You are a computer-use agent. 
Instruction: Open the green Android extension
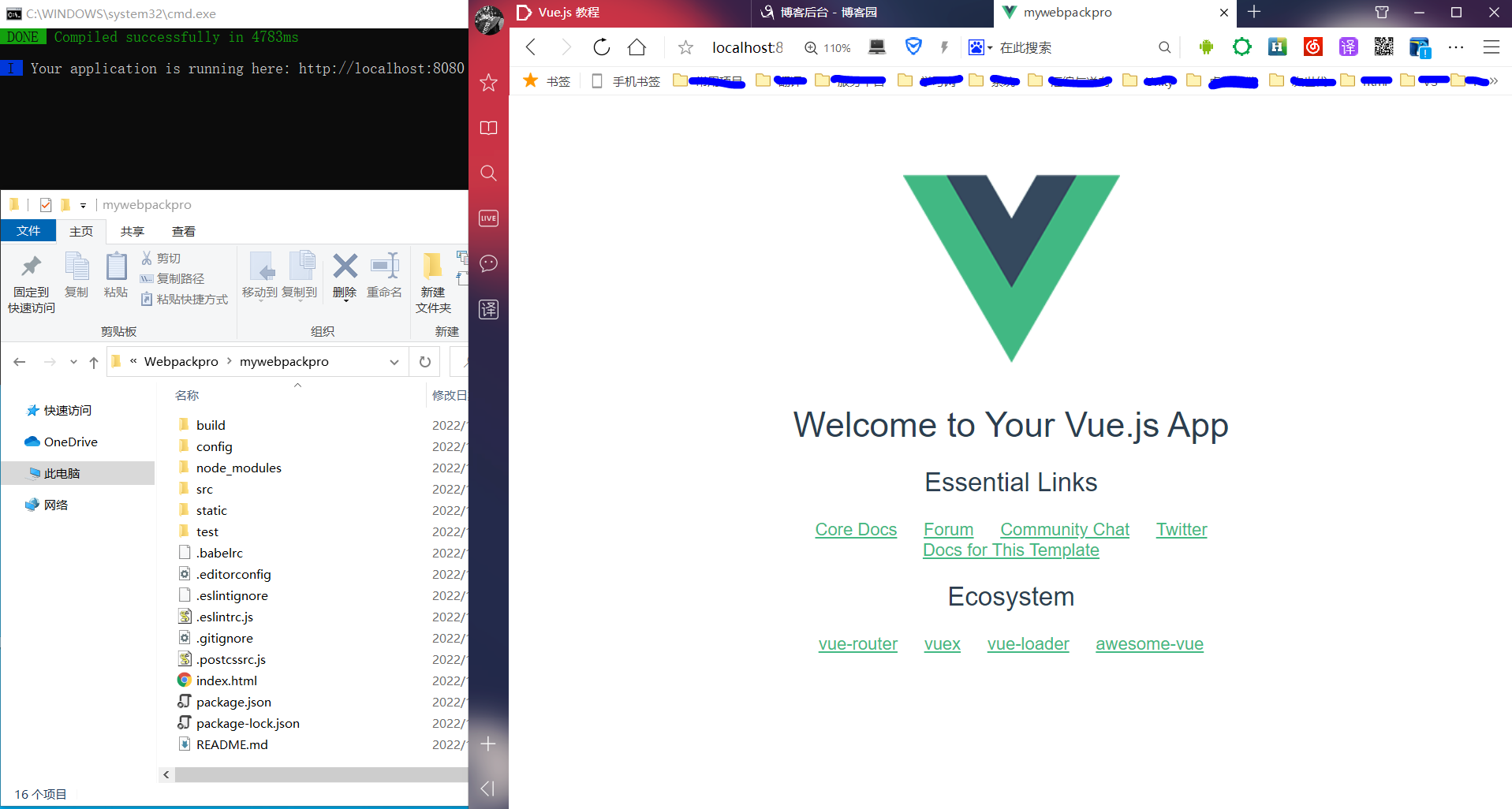click(x=1206, y=47)
